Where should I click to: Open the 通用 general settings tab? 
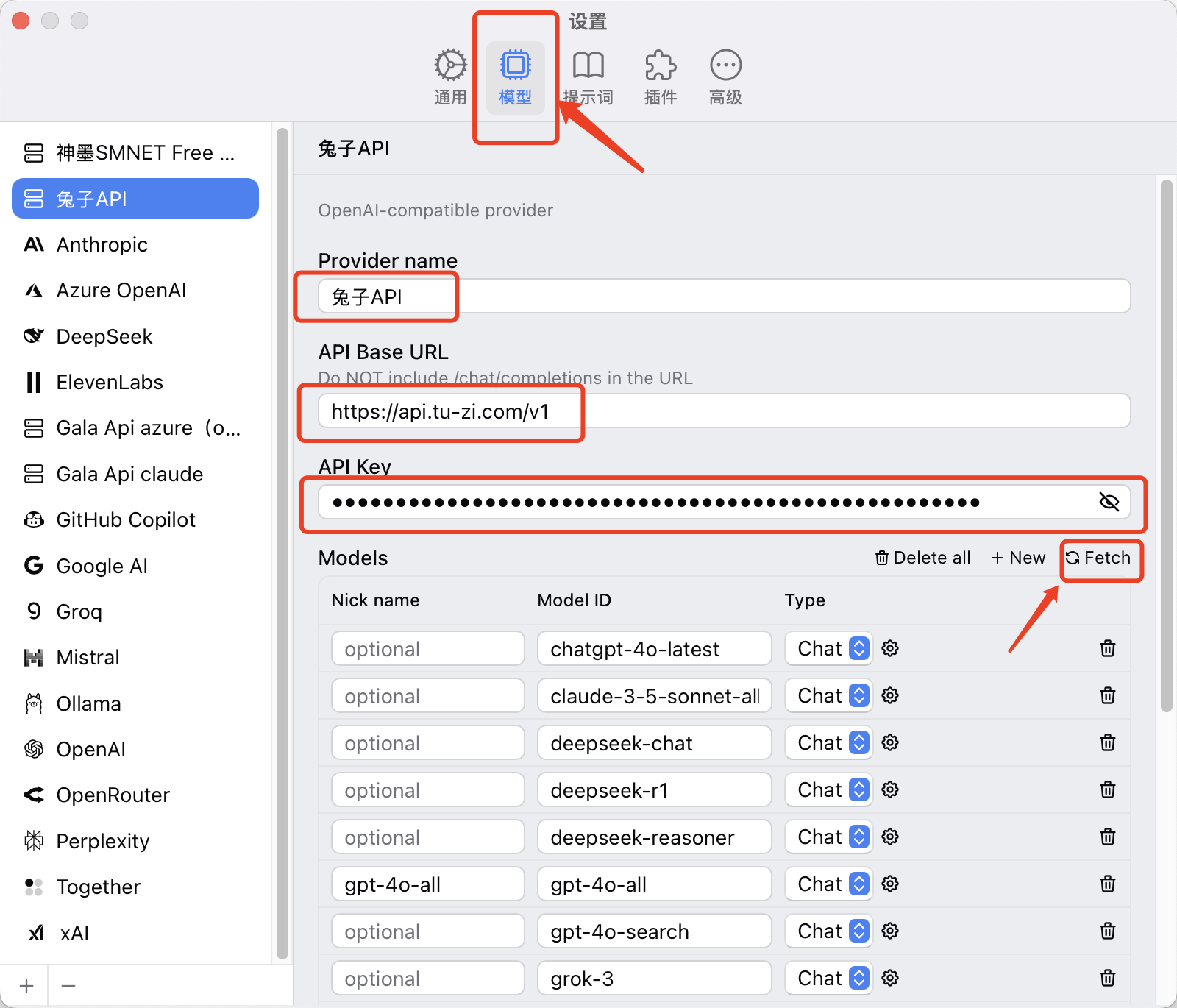point(450,77)
